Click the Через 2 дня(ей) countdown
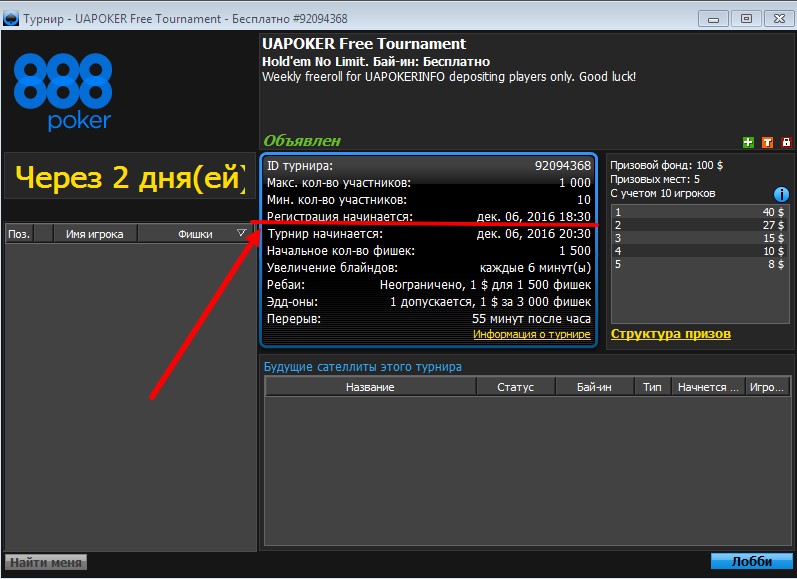This screenshot has height=579, width=797. [130, 177]
